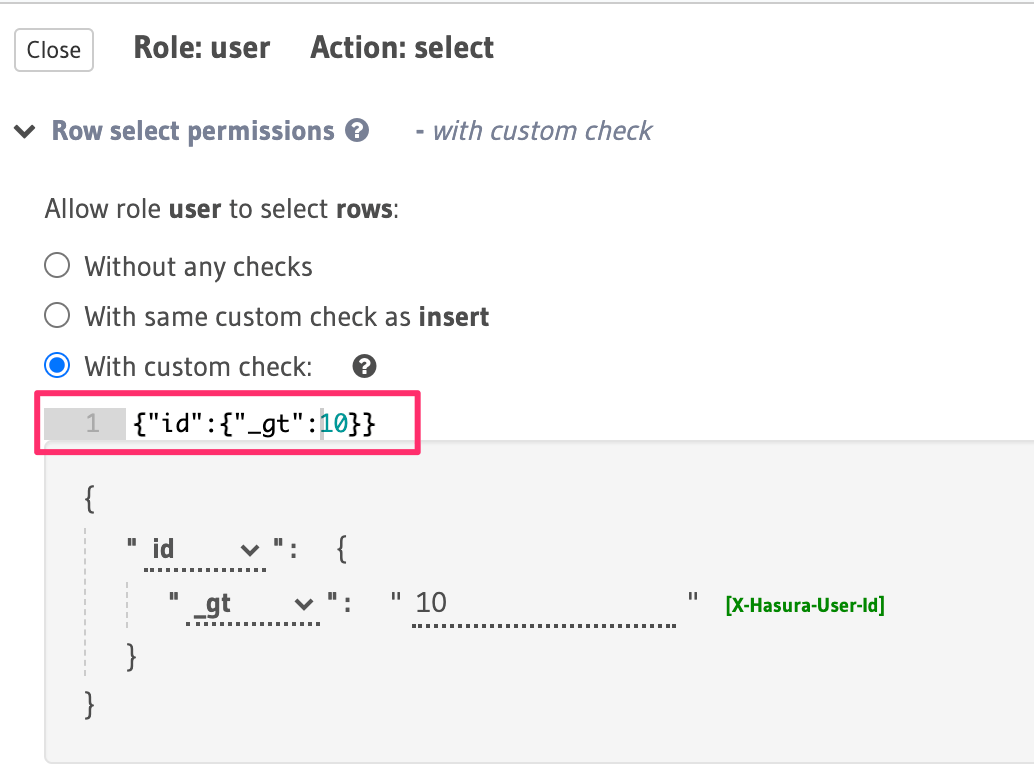Click the italic with custom check summary

541,131
